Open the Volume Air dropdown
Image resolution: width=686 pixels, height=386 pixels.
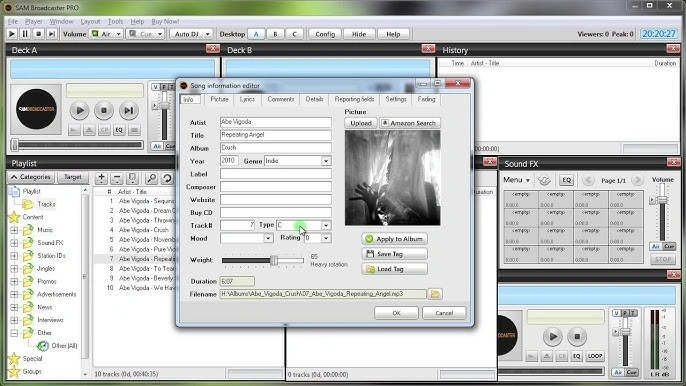[119, 34]
